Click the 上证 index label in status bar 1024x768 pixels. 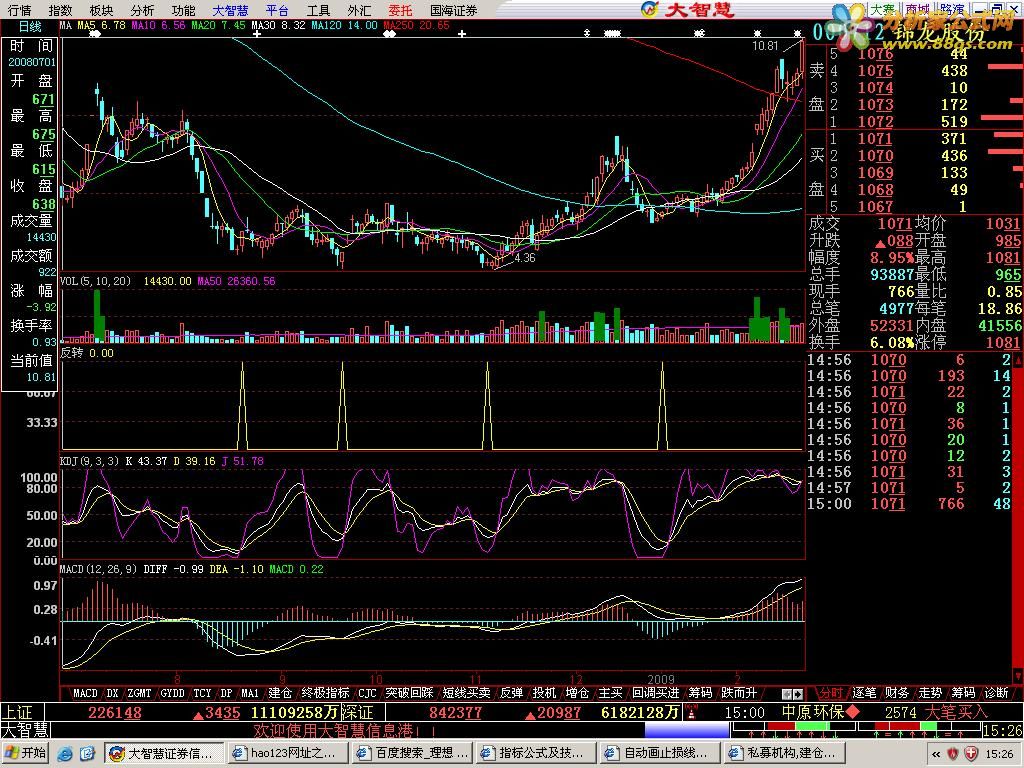(x=18, y=712)
